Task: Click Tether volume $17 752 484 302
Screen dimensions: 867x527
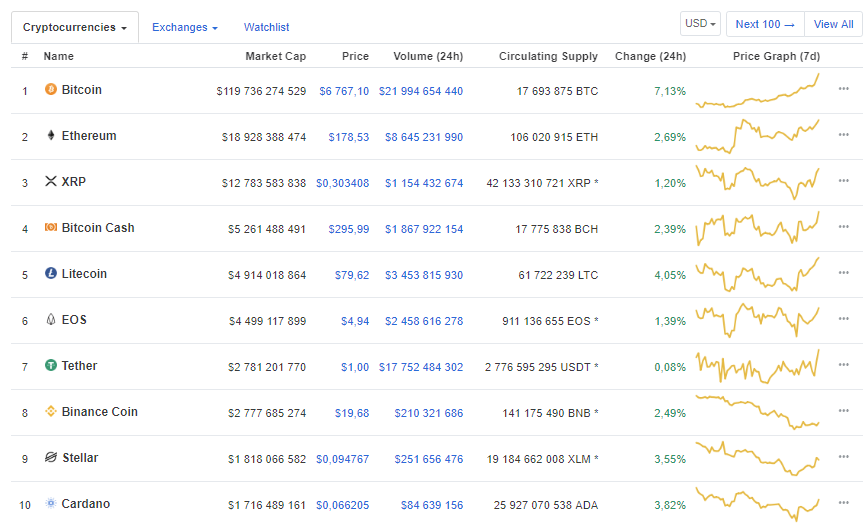Action: 421,367
